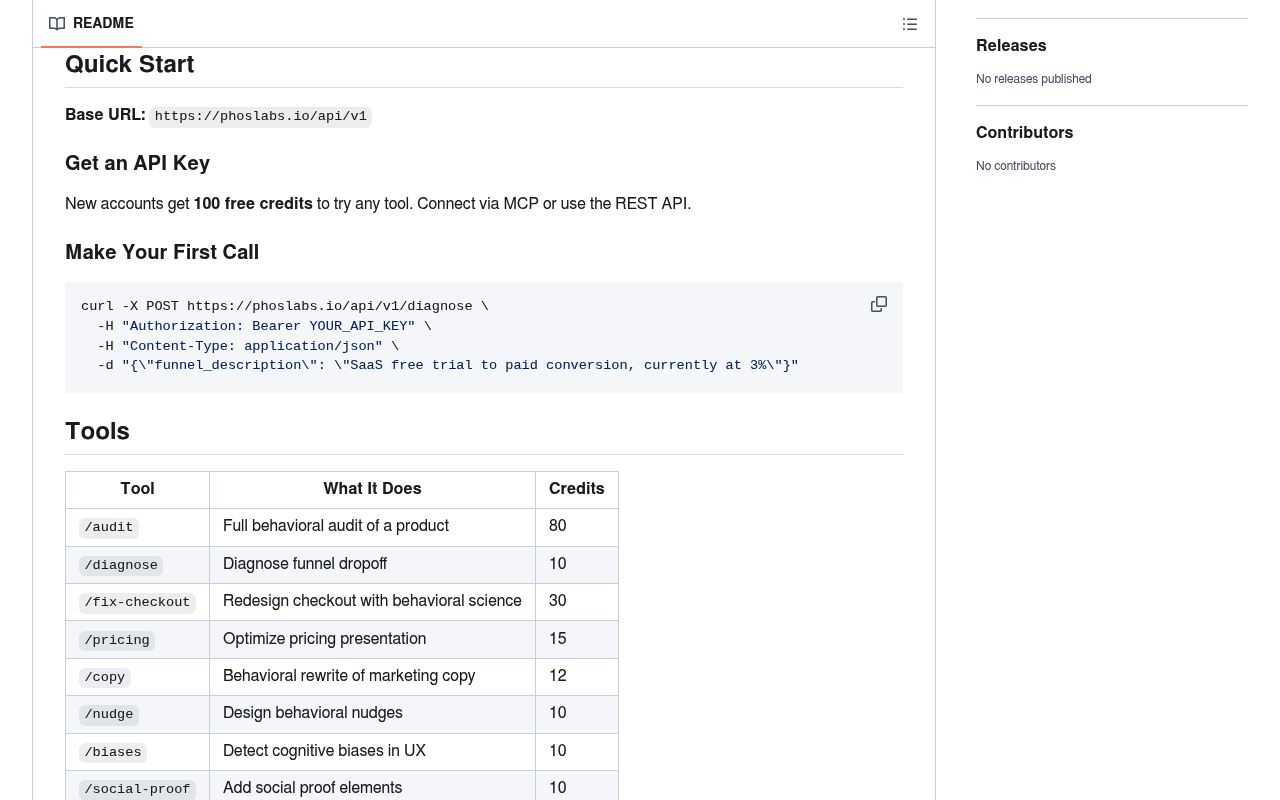The image size is (1280, 800).
Task: Select the /copy tool cell
Action: (138, 677)
